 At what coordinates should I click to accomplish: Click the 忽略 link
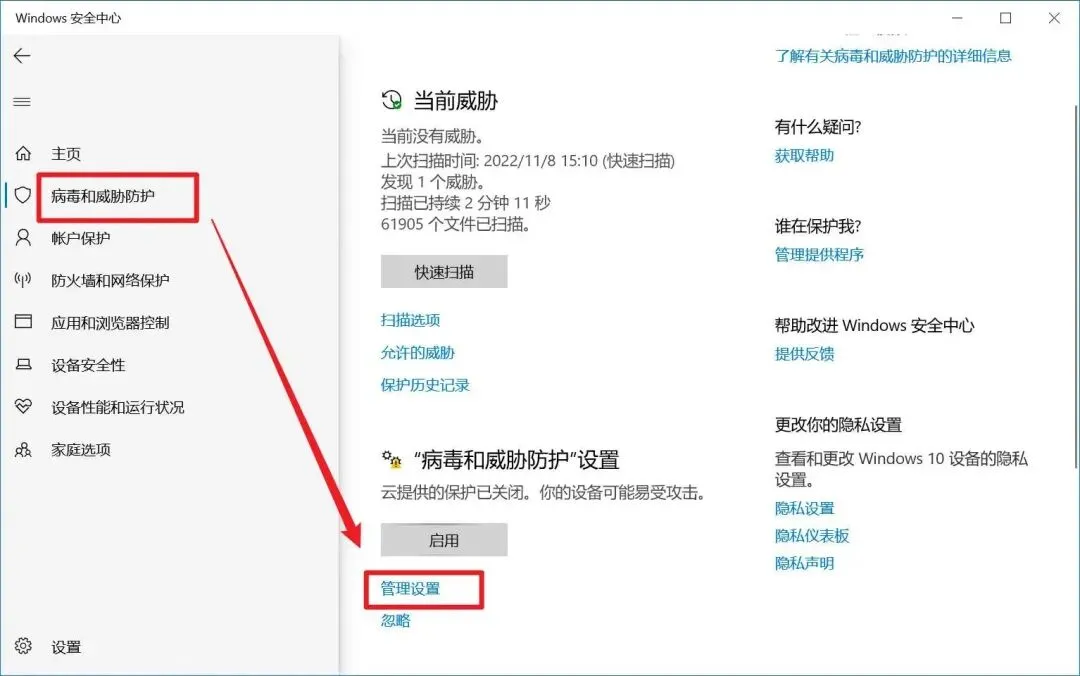coord(396,620)
